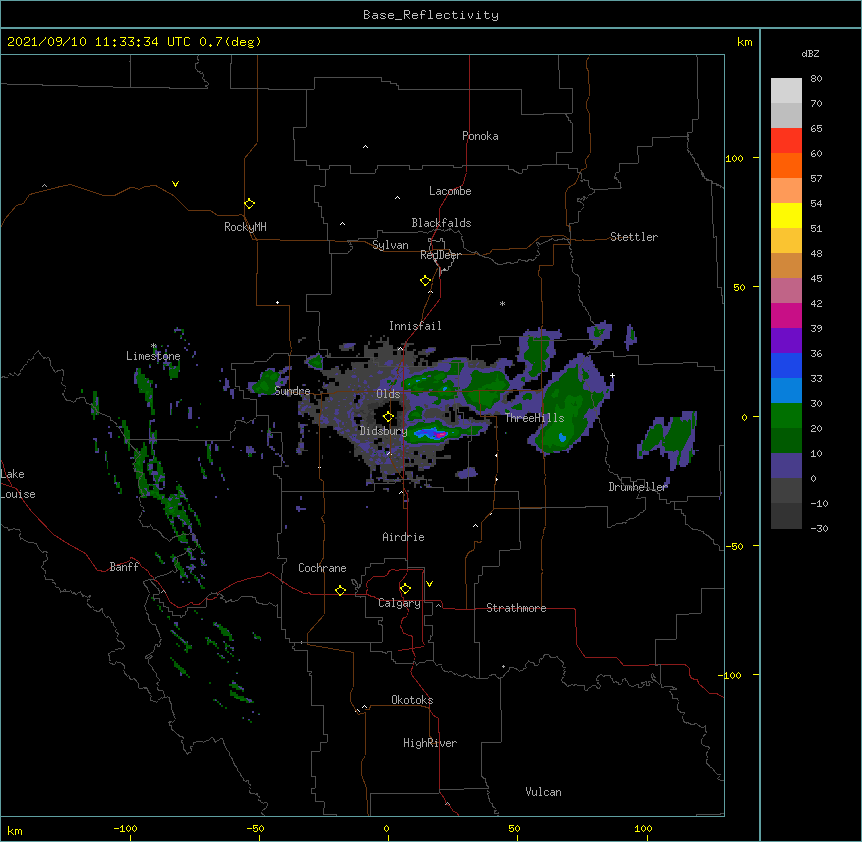
Task: Click the Strathmore city label
Action: point(516,608)
